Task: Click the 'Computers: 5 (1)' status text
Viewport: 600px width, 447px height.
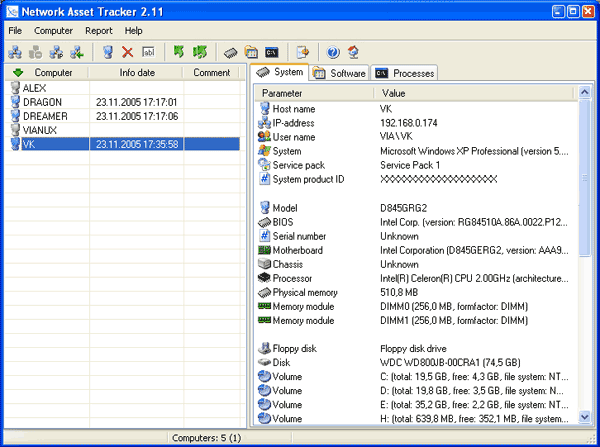Action: pyautogui.click(x=207, y=438)
